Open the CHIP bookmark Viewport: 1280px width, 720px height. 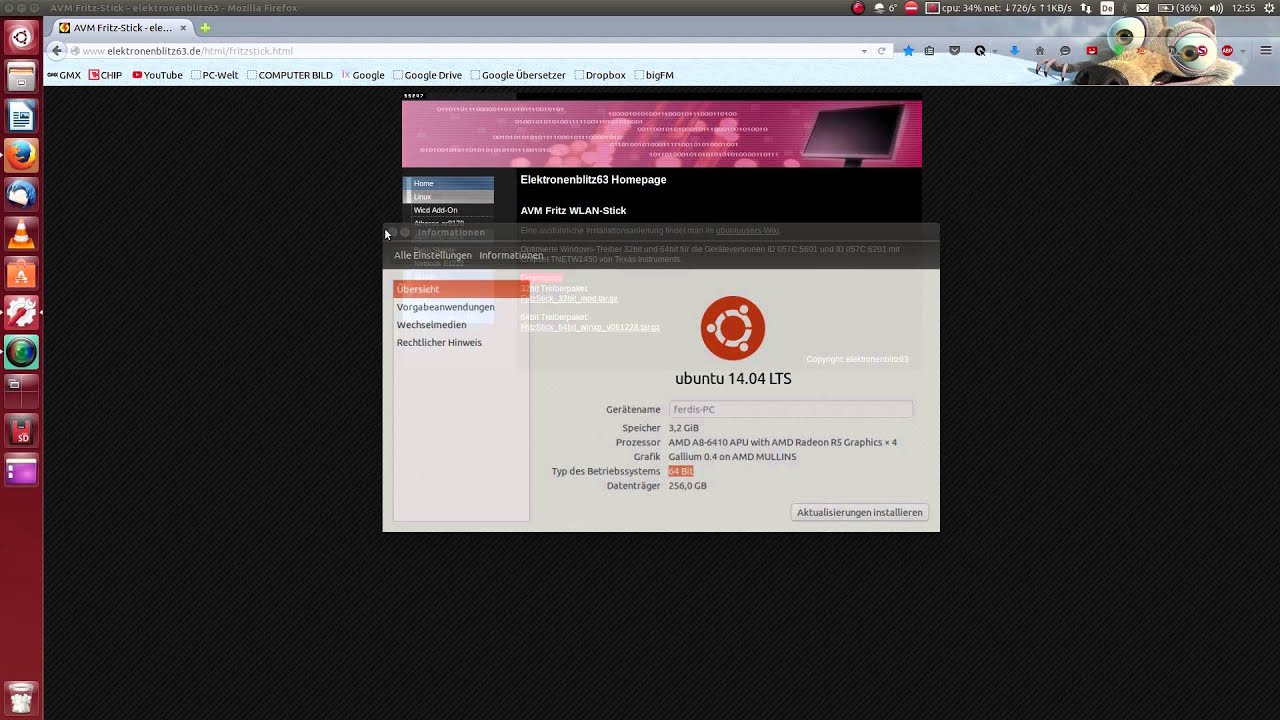tap(105, 75)
